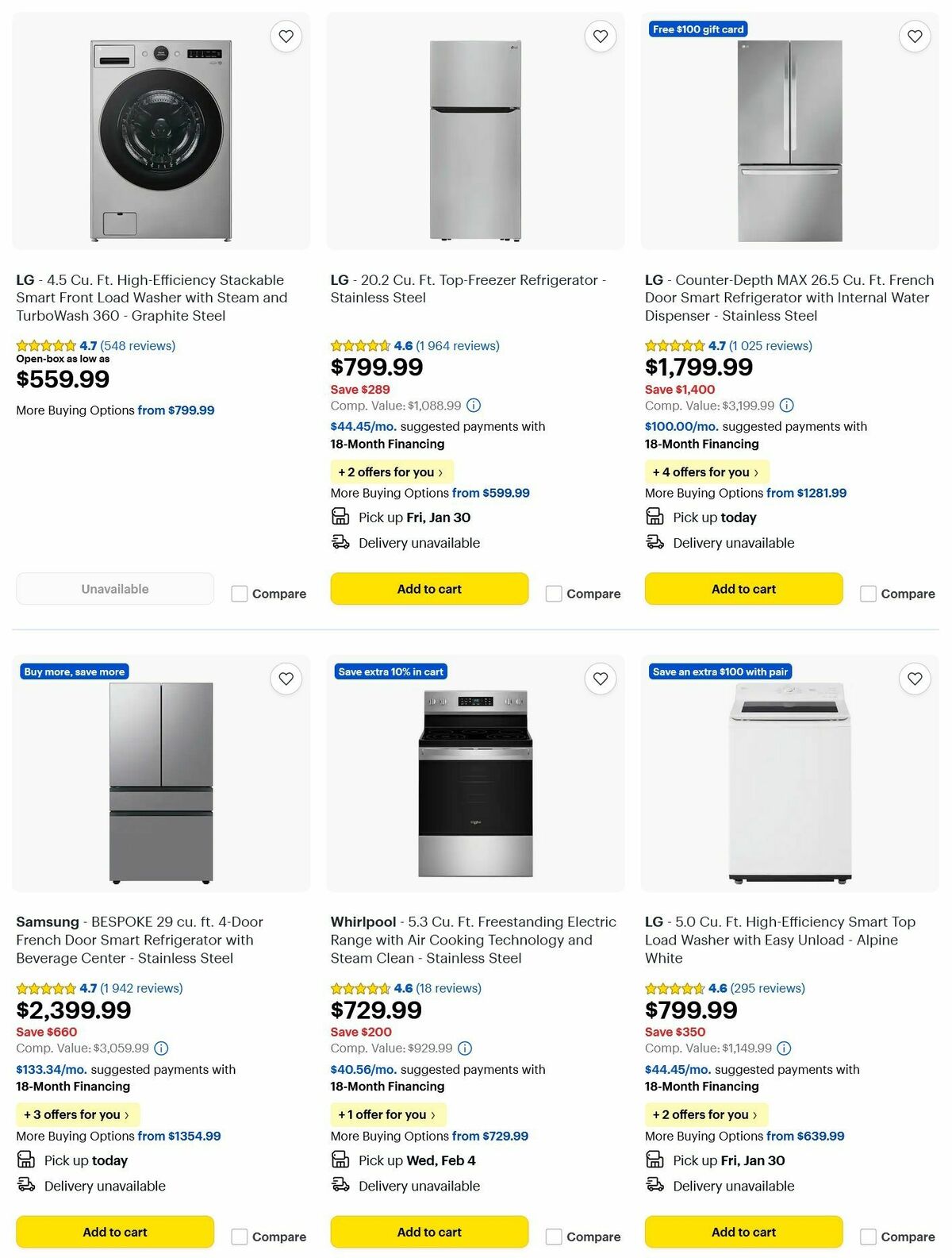Enable Compare on the Samsung BESPOKE refrigerator
Image resolution: width=952 pixels, height=1258 pixels.
click(x=239, y=1236)
